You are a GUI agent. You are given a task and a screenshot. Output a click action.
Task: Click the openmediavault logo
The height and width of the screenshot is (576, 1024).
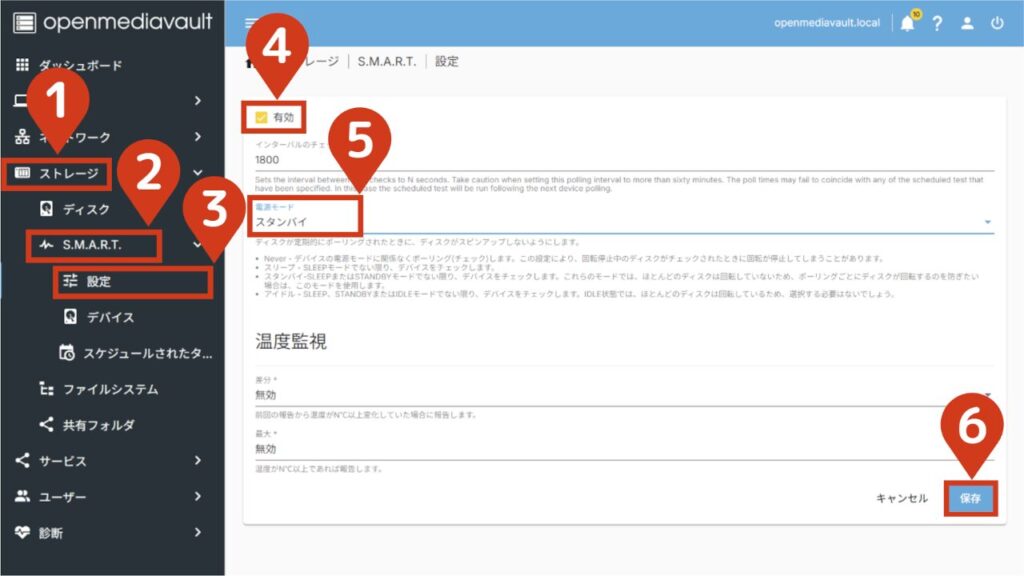coord(110,22)
